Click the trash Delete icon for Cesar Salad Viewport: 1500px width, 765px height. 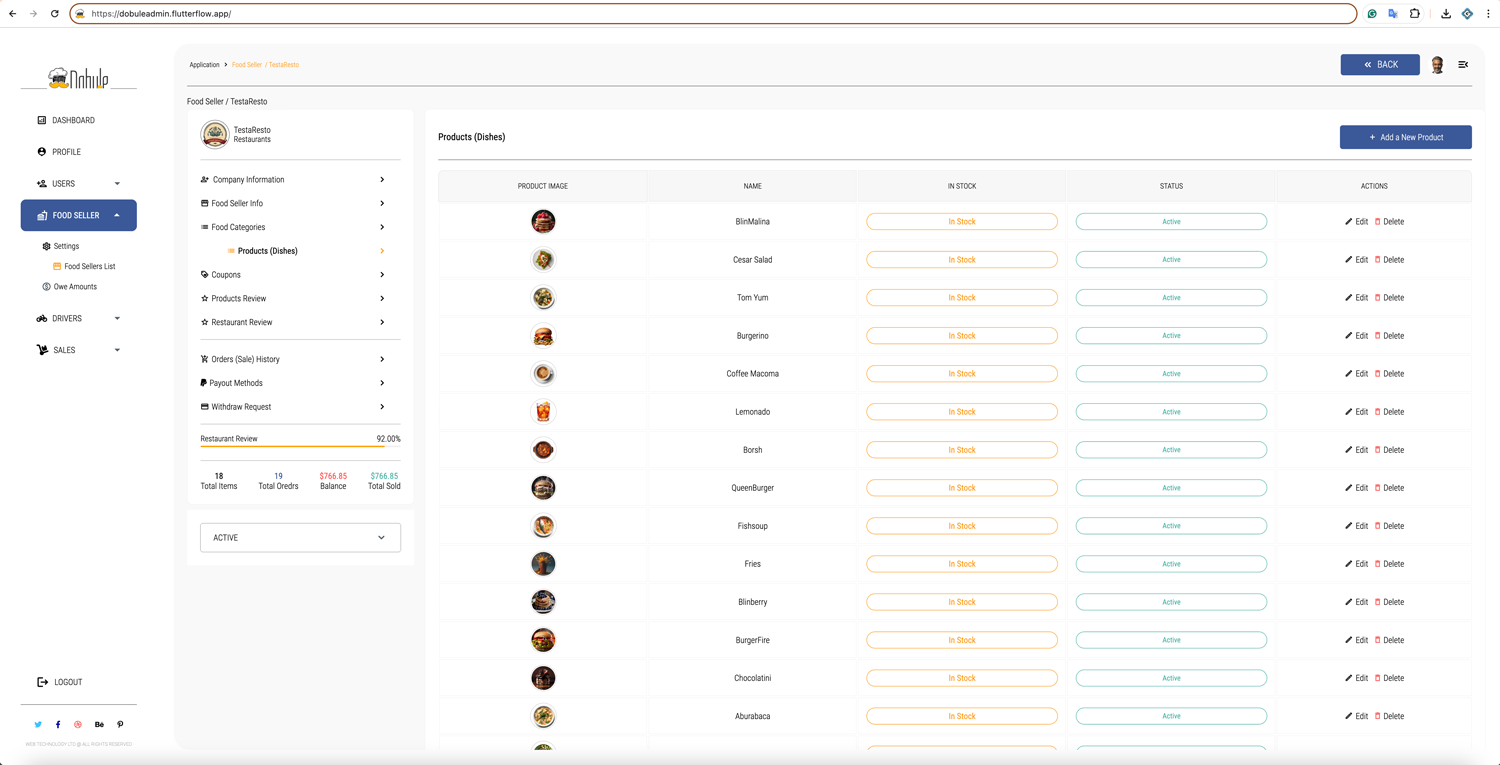tap(1377, 259)
